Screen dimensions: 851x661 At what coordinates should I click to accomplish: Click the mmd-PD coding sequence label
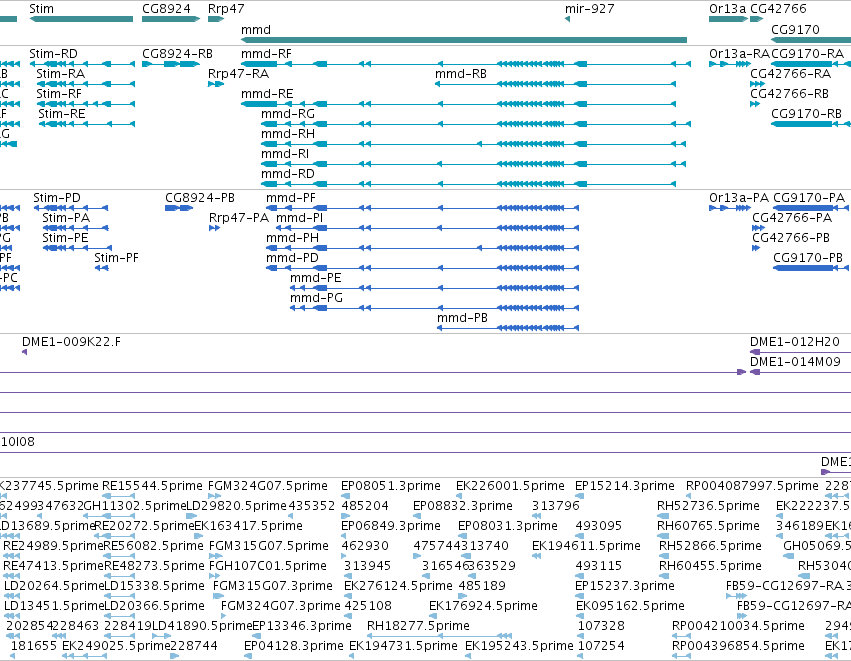292,258
